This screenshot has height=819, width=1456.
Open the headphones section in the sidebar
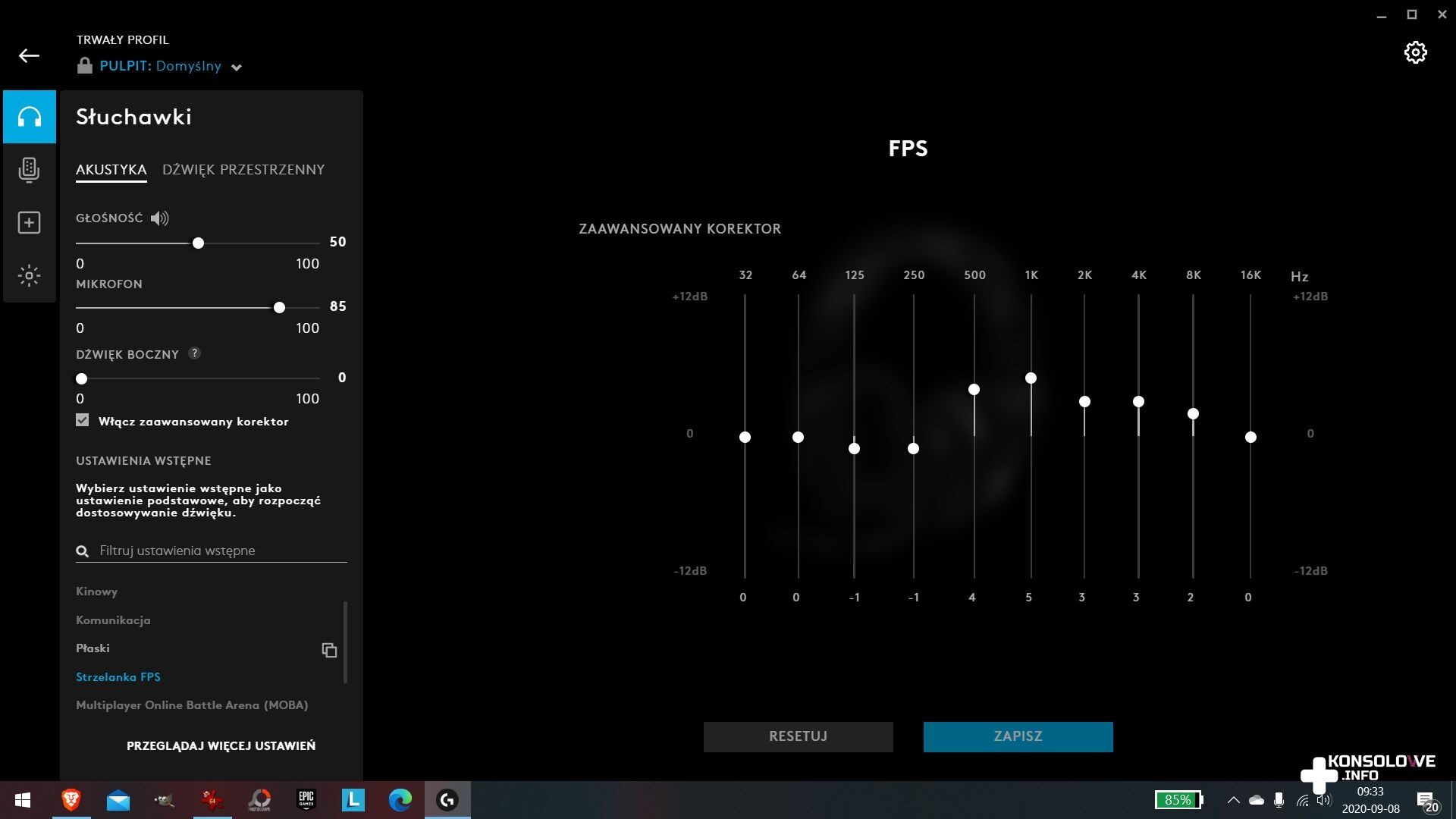click(30, 117)
